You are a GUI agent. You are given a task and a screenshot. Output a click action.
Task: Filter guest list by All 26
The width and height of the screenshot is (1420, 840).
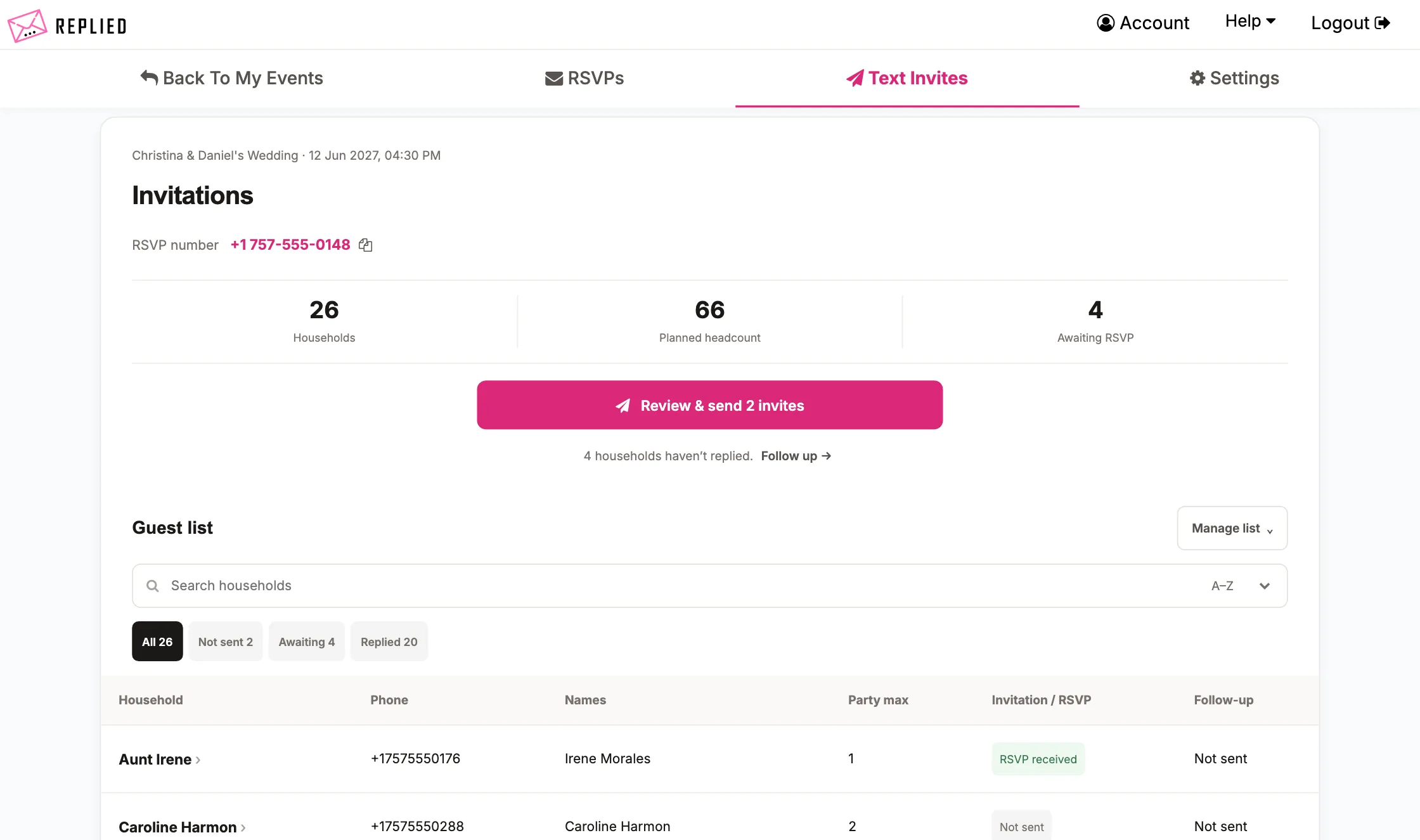coord(157,642)
